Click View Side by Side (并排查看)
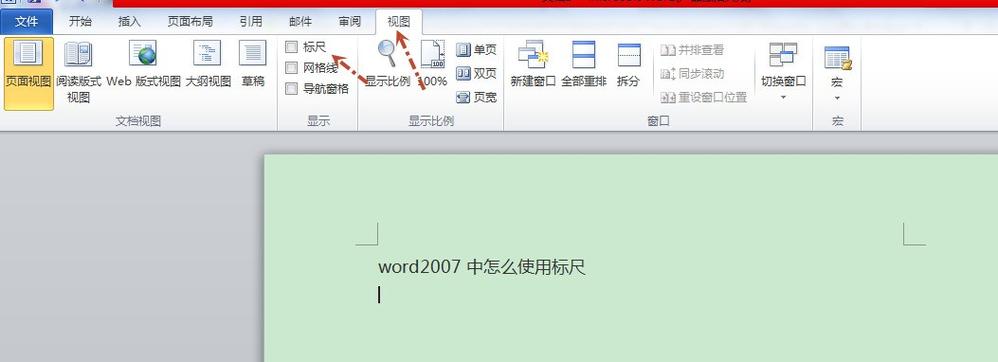This screenshot has height=362, width=998. click(692, 50)
